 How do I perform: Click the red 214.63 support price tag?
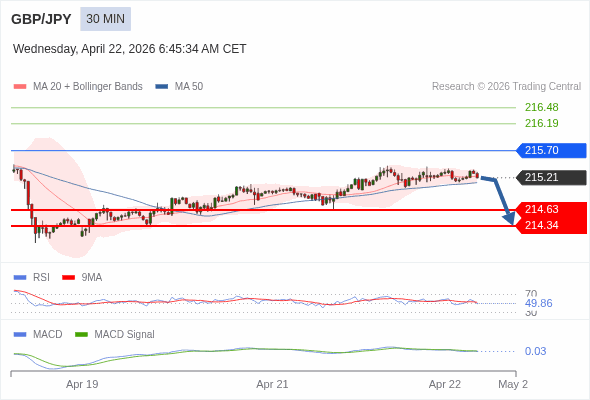551,210
